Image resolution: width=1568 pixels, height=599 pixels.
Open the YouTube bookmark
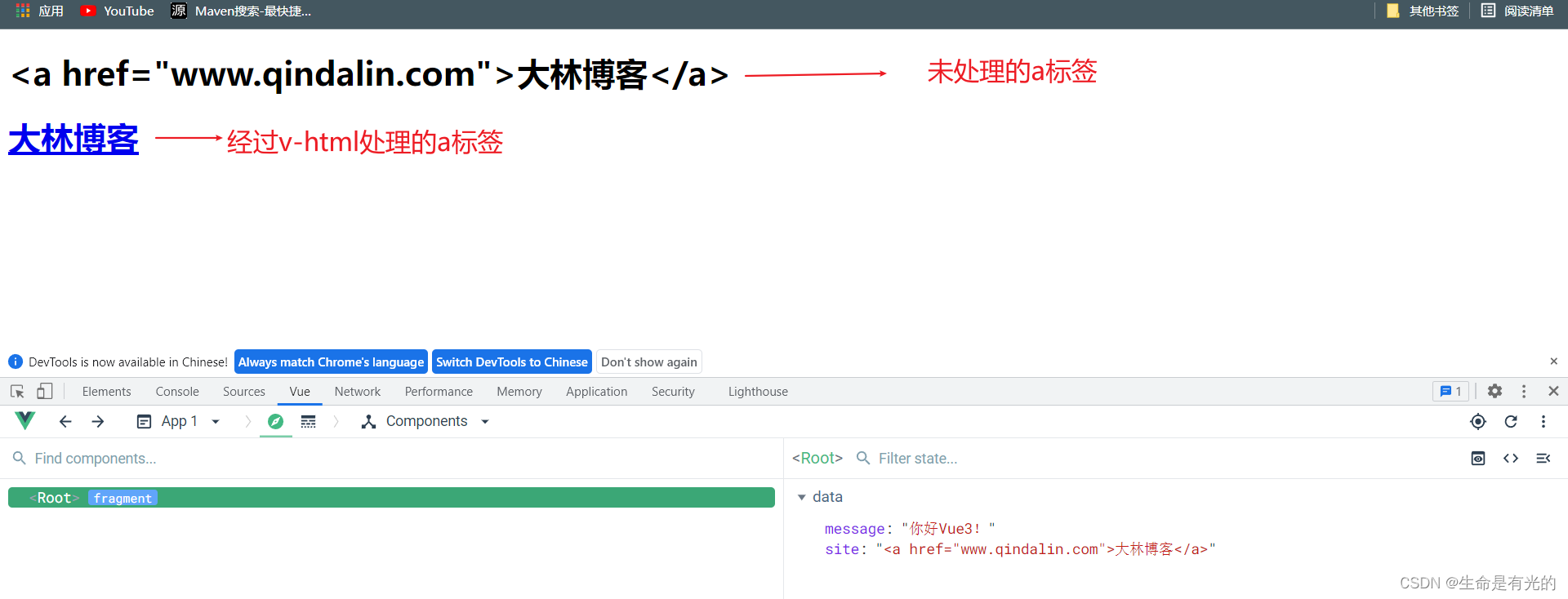pos(118,11)
